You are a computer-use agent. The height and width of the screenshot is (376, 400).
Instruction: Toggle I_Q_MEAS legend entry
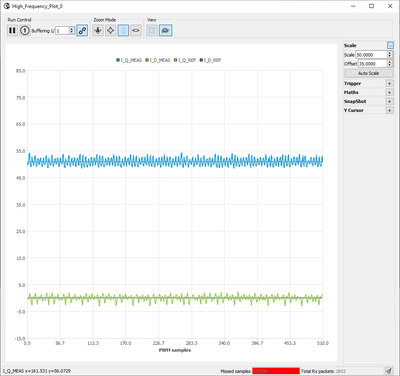coord(129,60)
